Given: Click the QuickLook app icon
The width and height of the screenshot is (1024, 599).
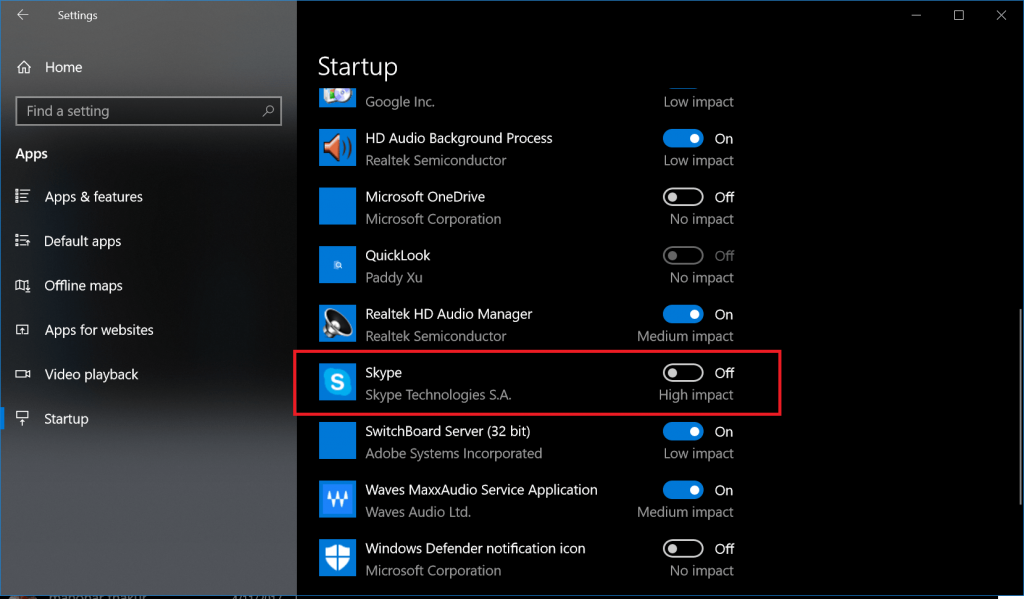Looking at the screenshot, I should pyautogui.click(x=337, y=265).
